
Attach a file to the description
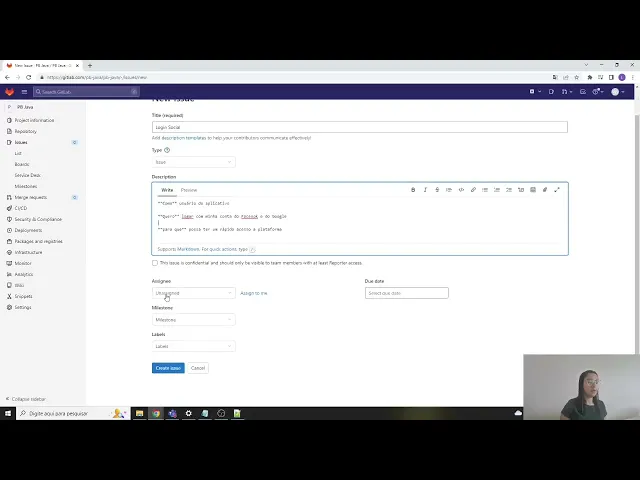[544, 190]
